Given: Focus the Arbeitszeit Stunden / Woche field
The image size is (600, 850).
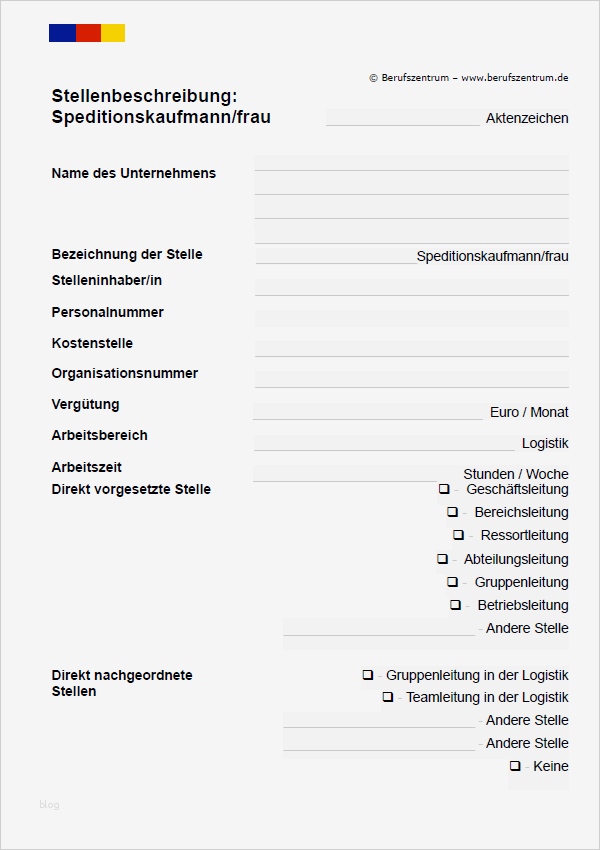Looking at the screenshot, I should click(356, 473).
